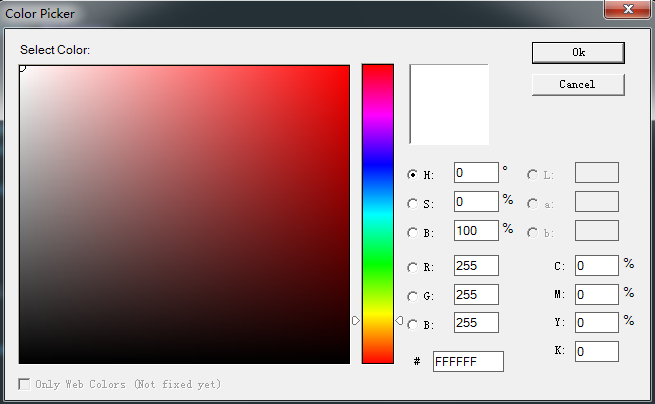Click the magenta M percentage field
655x404 pixels.
(x=596, y=294)
